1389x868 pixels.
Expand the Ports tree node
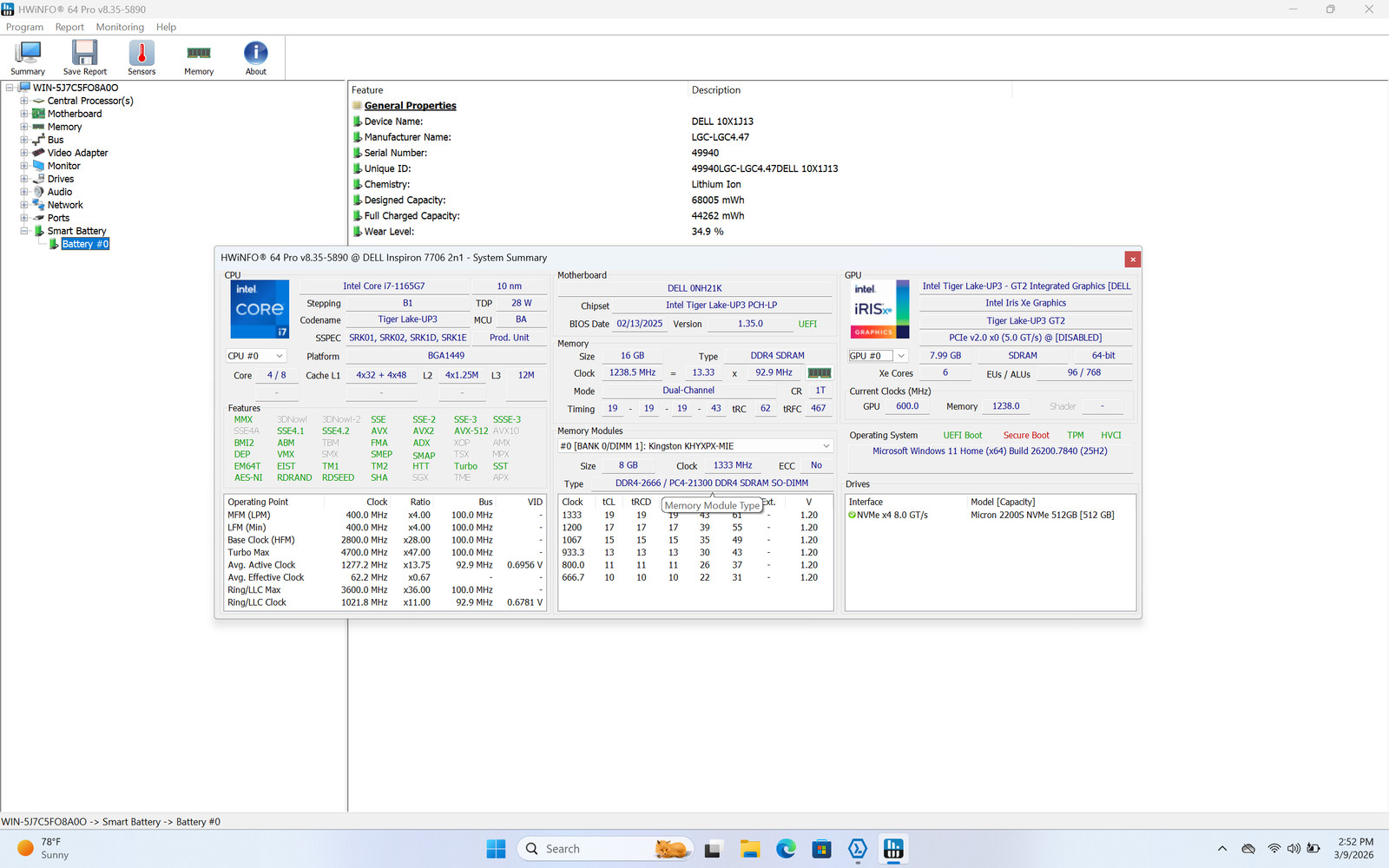tap(24, 218)
